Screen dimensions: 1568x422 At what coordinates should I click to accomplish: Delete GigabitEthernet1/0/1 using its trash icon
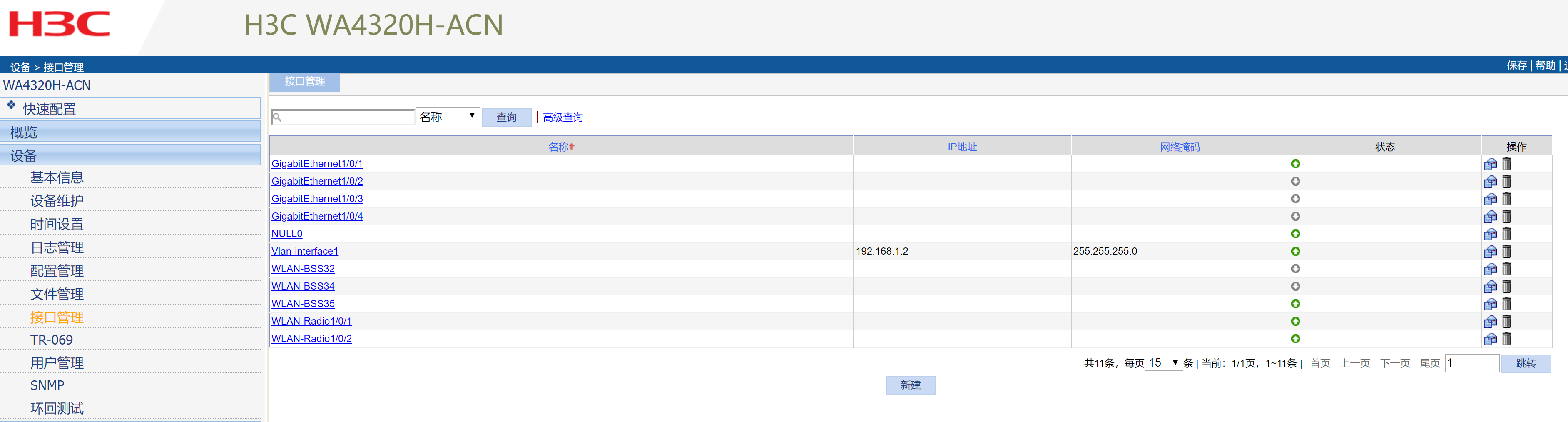click(x=1506, y=164)
